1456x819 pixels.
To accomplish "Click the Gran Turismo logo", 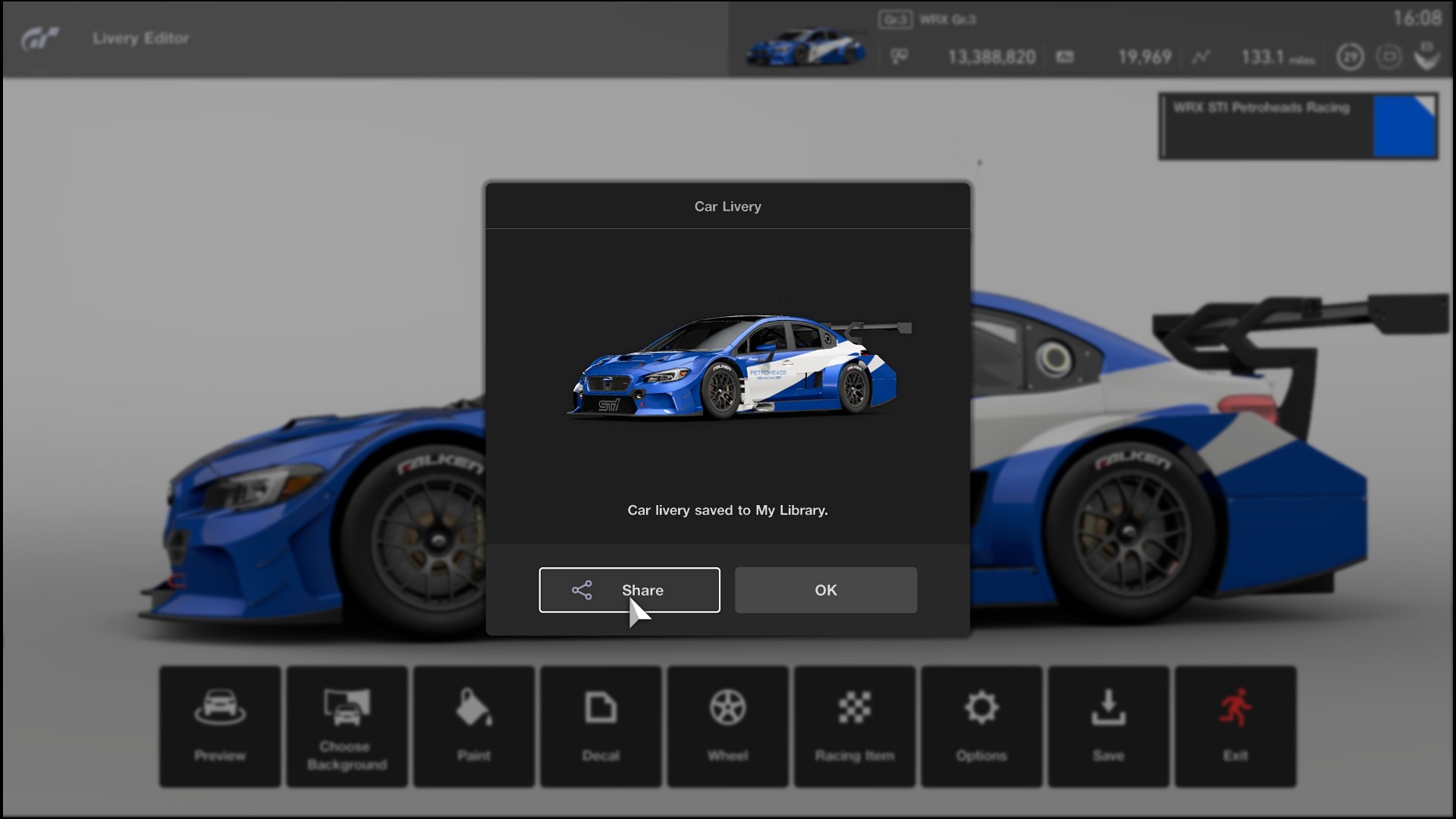I will point(39,38).
